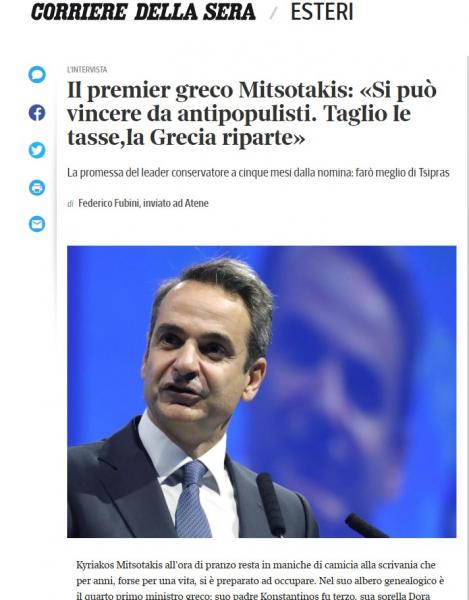The height and width of the screenshot is (600, 469).
Task: Open the article photo of Mitsotakis
Action: pyautogui.click(x=262, y=391)
